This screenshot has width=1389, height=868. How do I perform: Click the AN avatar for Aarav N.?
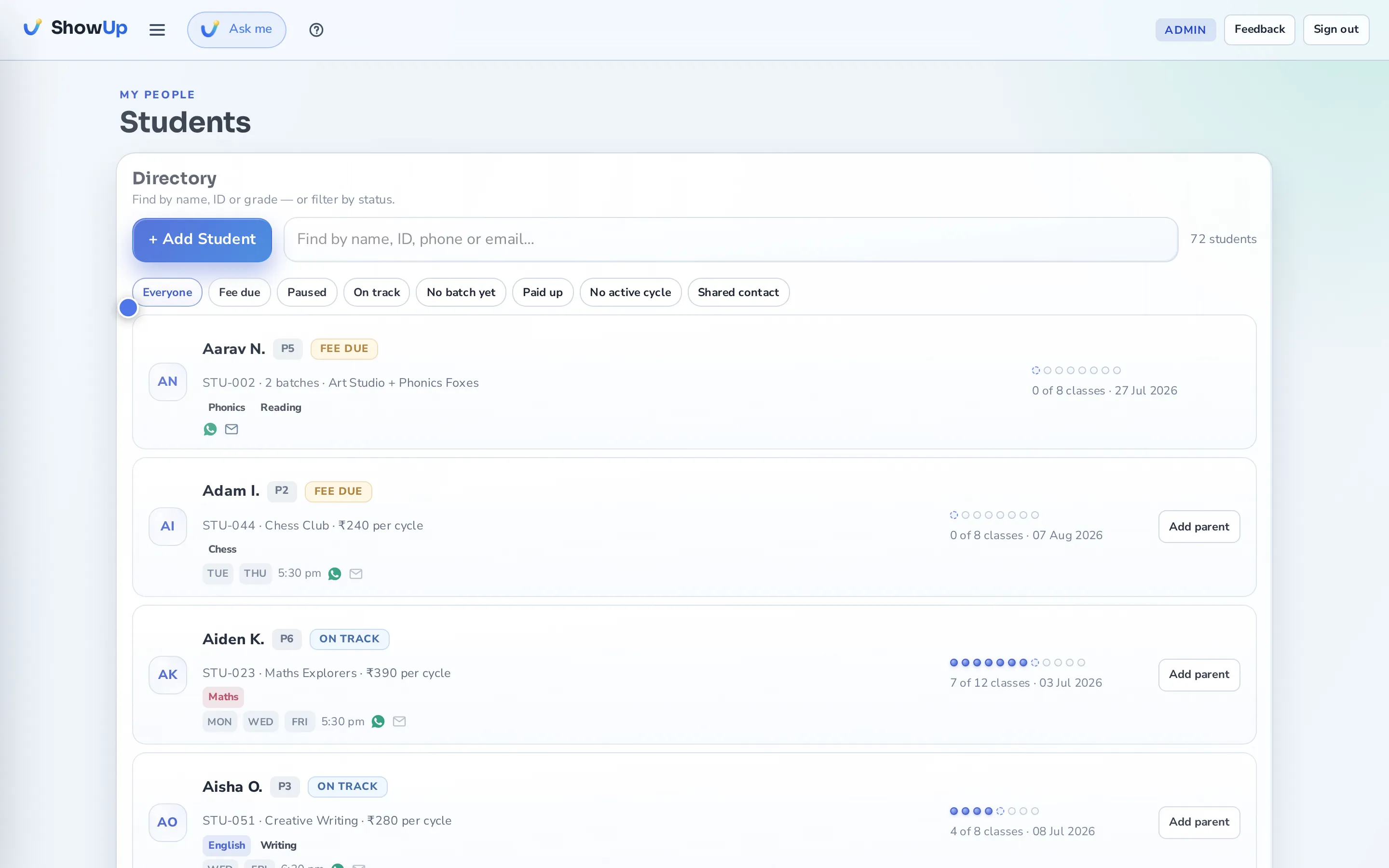[168, 382]
